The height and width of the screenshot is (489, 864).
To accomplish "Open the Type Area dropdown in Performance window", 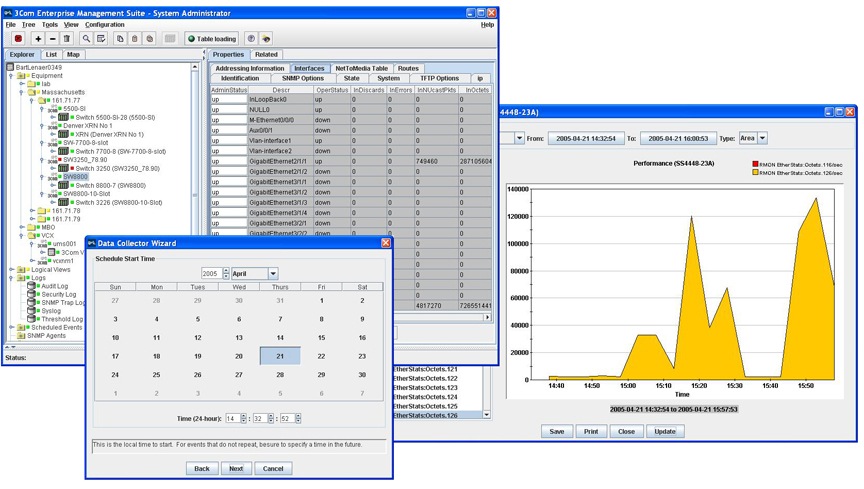I will point(763,138).
